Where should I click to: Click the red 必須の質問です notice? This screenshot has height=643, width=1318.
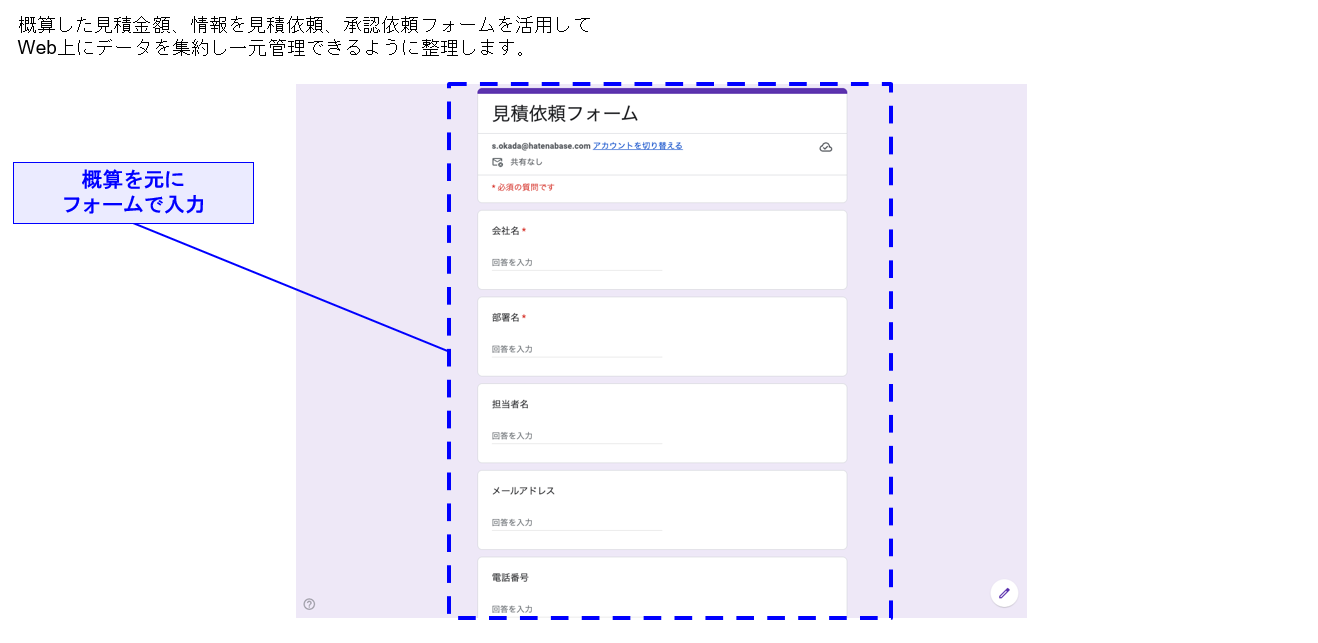click(x=521, y=189)
